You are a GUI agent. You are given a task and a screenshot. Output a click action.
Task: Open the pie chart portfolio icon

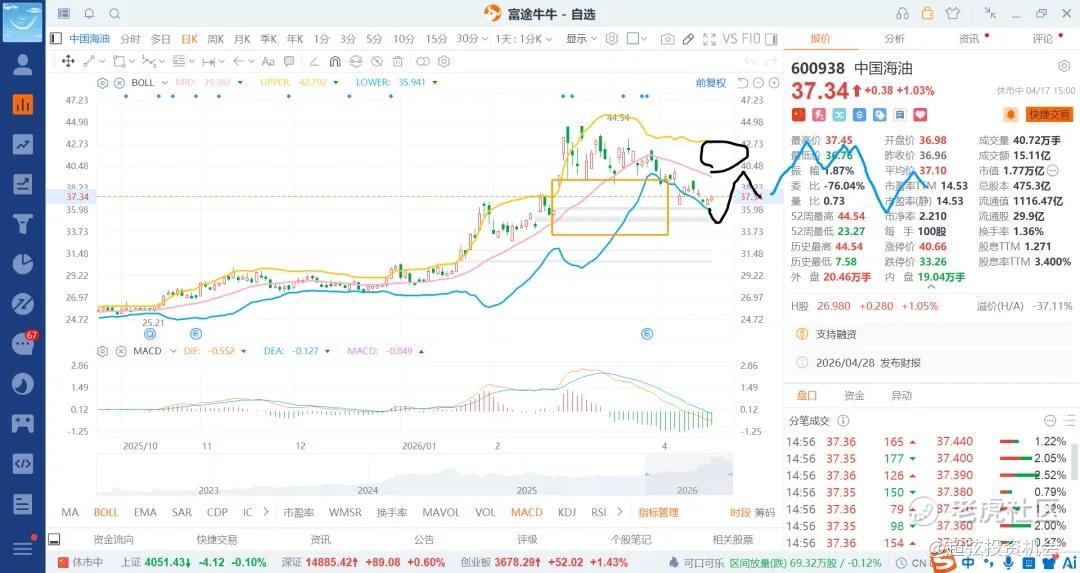click(23, 264)
